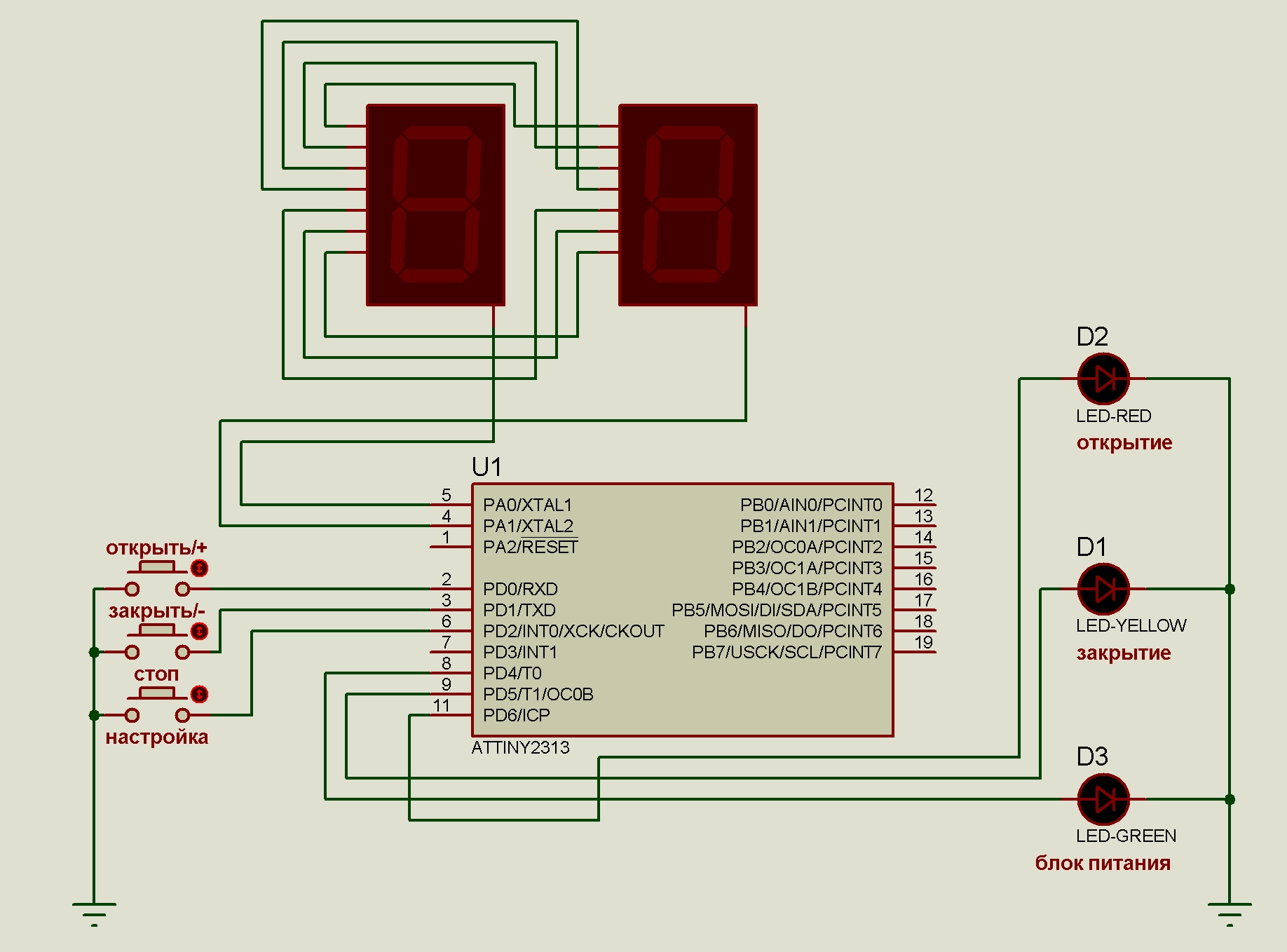Image resolution: width=1287 pixels, height=952 pixels.
Task: Select the ATTINY2313 microcontroller body
Action: pyautogui.click(x=682, y=610)
